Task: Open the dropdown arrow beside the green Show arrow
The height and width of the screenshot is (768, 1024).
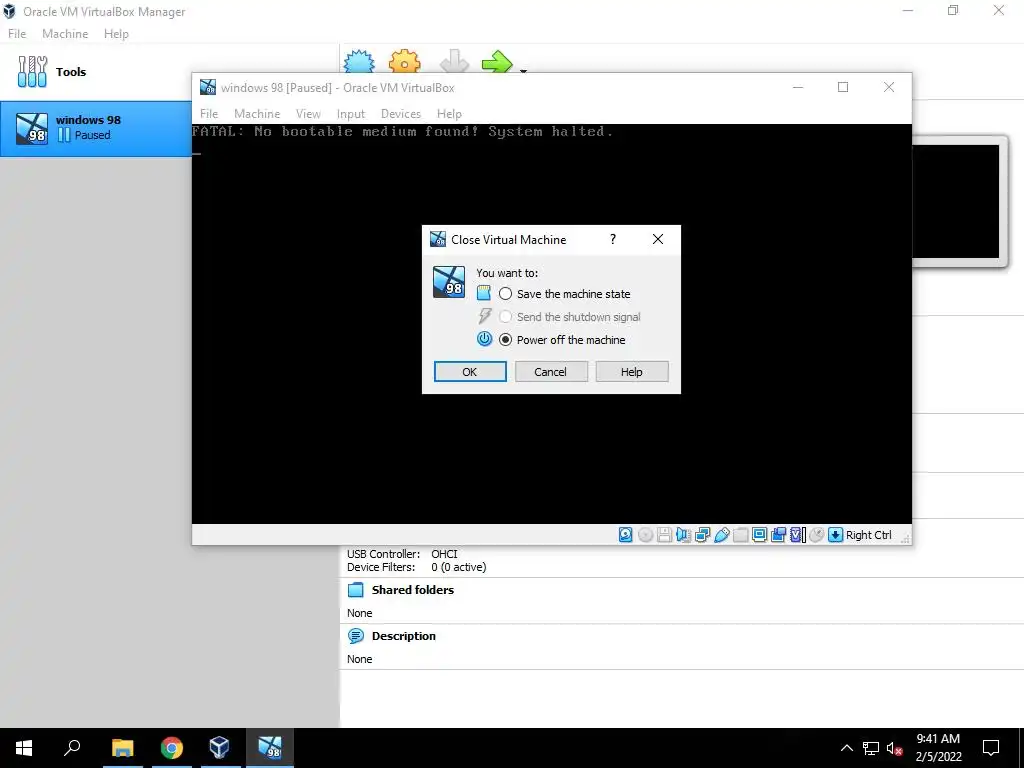Action: (x=523, y=70)
